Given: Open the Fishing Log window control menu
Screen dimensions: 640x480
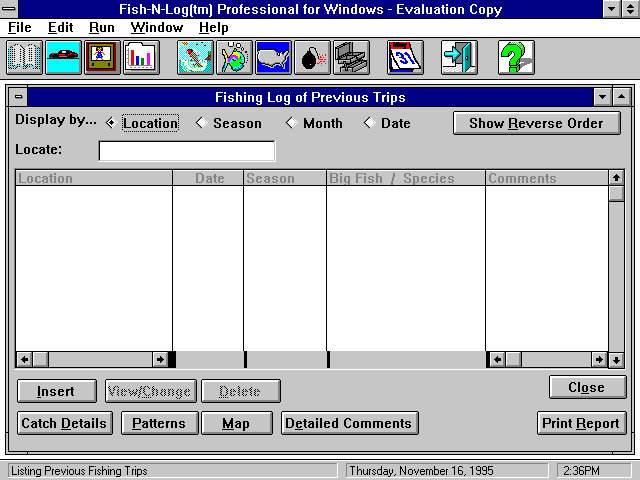Looking at the screenshot, I should coord(19,97).
